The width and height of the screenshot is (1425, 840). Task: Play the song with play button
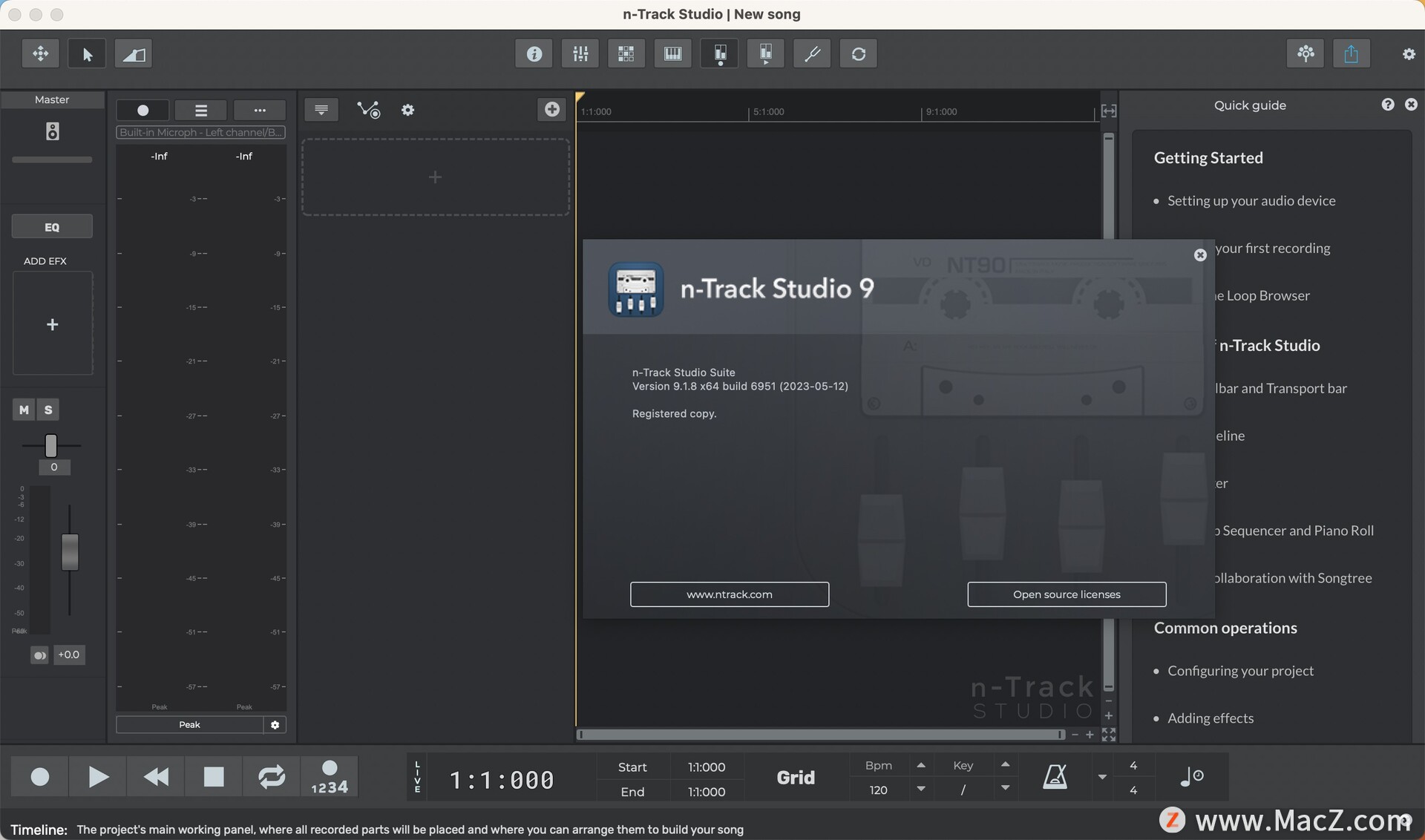[98, 777]
